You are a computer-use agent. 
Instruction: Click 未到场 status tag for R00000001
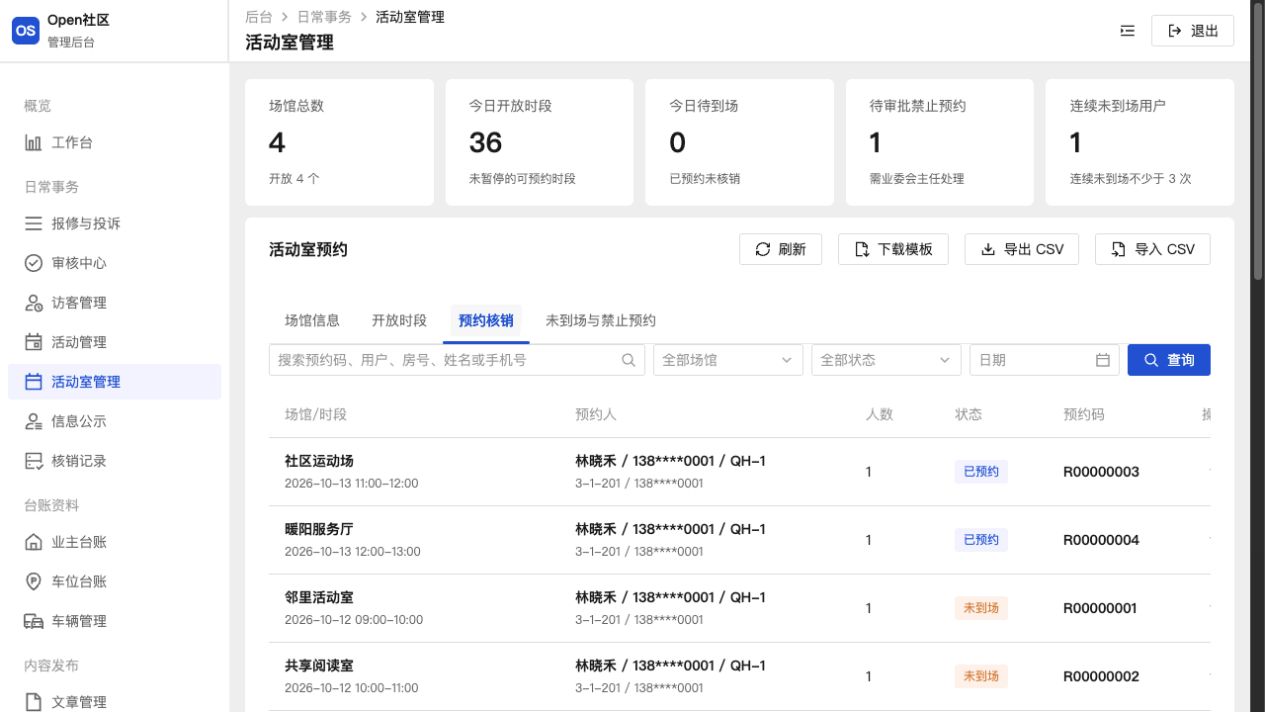981,608
